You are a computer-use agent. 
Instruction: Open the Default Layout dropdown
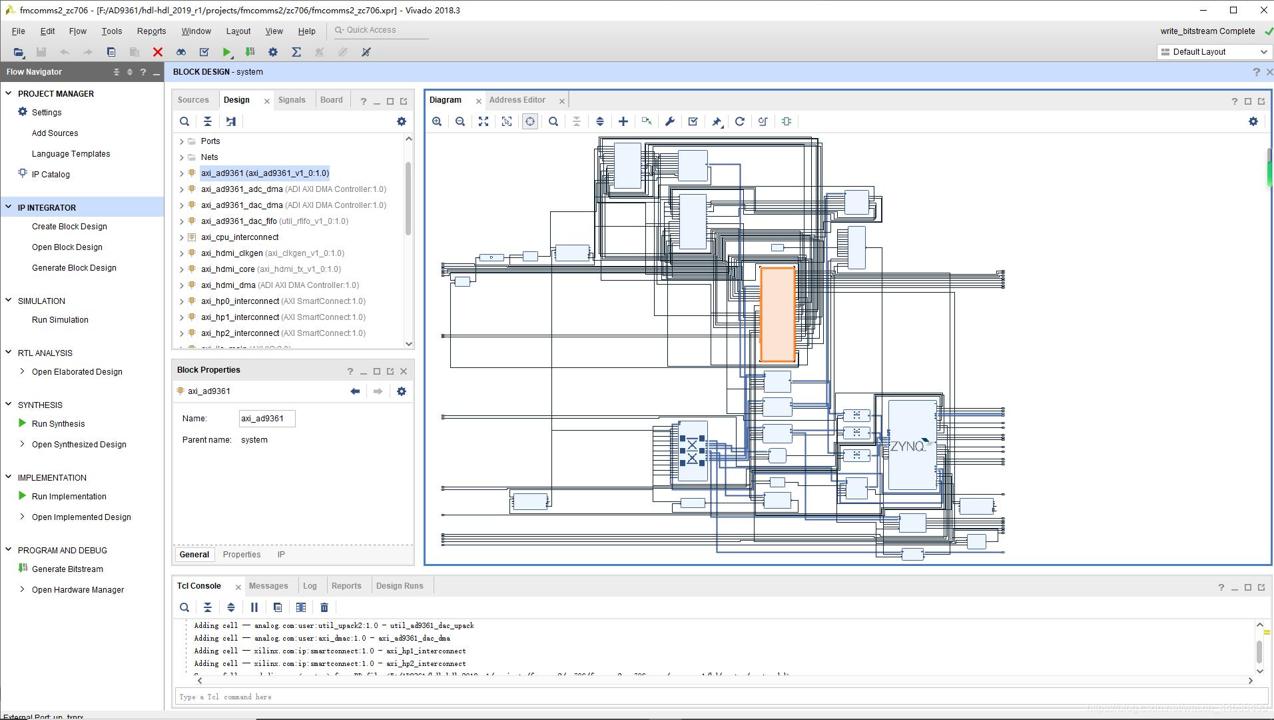[x=1214, y=52]
